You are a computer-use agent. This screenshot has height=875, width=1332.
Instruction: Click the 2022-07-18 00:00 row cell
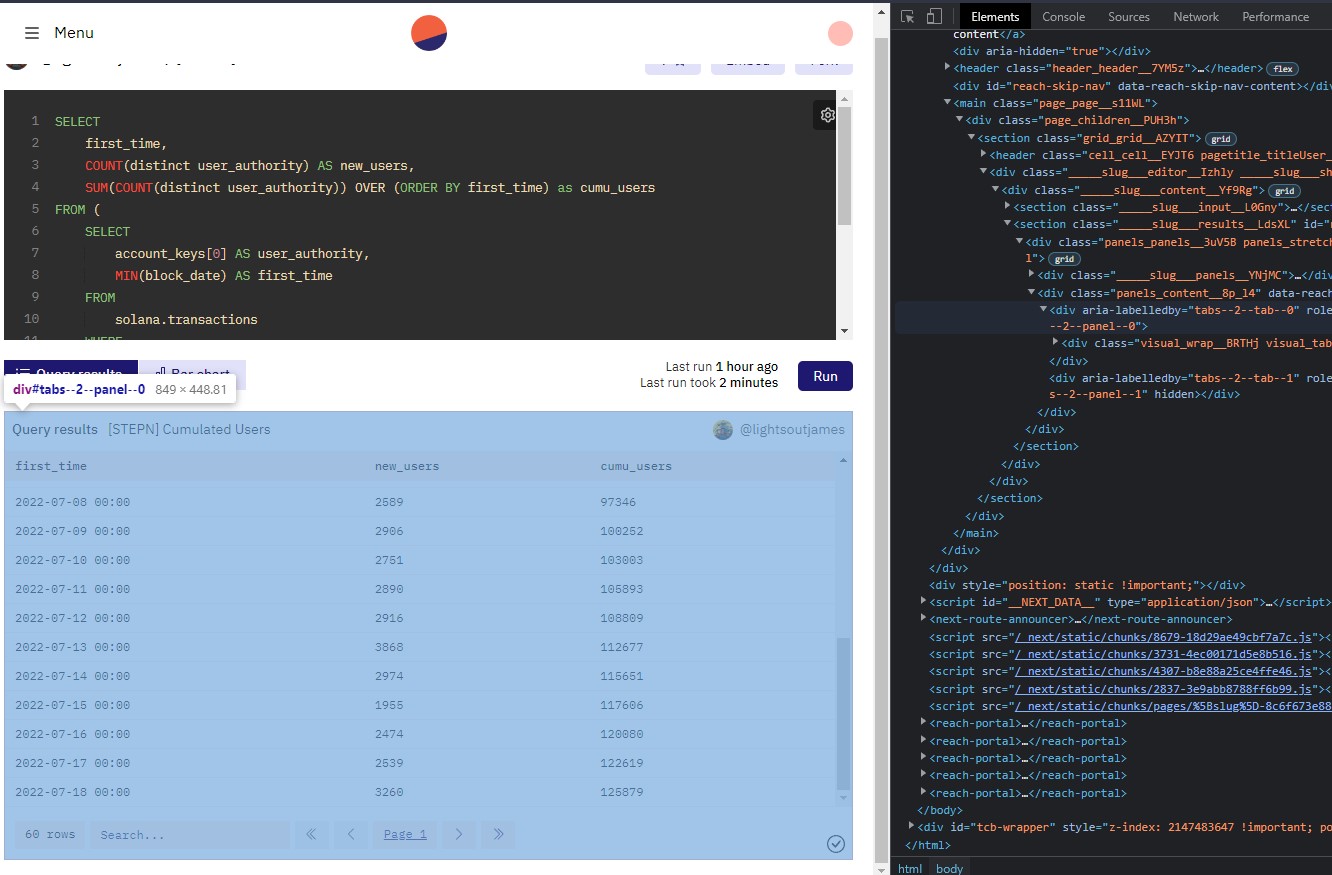72,792
